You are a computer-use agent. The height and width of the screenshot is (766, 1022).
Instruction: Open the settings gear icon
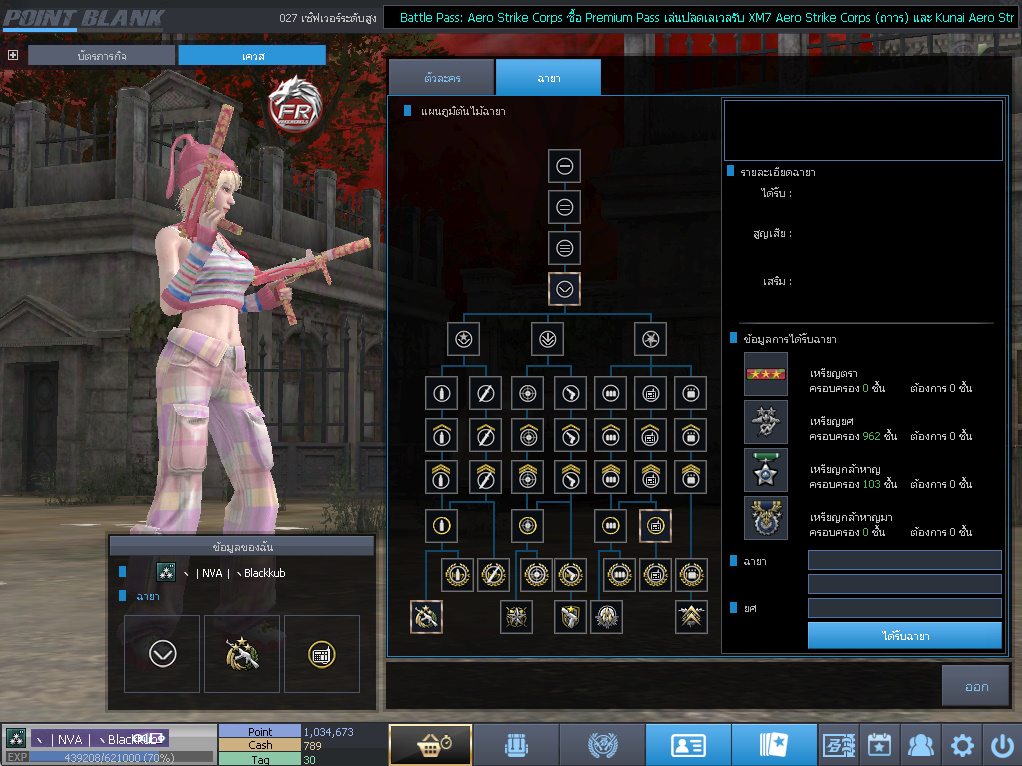pos(962,745)
